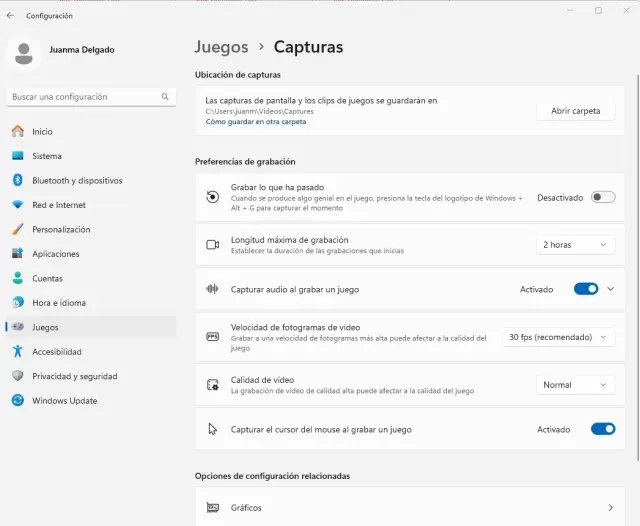Image resolution: width=640 pixels, height=526 pixels.
Task: Click the Abrir carpeta button
Action: pyautogui.click(x=575, y=111)
